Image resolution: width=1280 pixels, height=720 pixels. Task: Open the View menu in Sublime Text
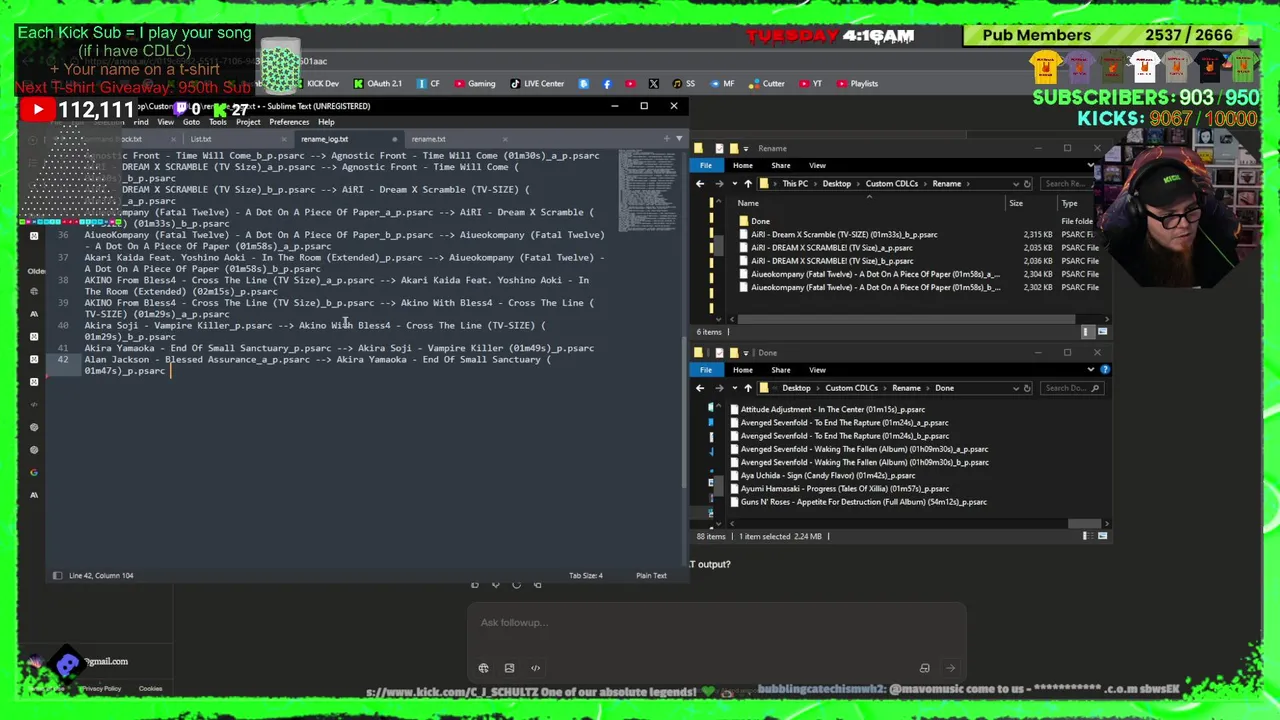(x=166, y=122)
